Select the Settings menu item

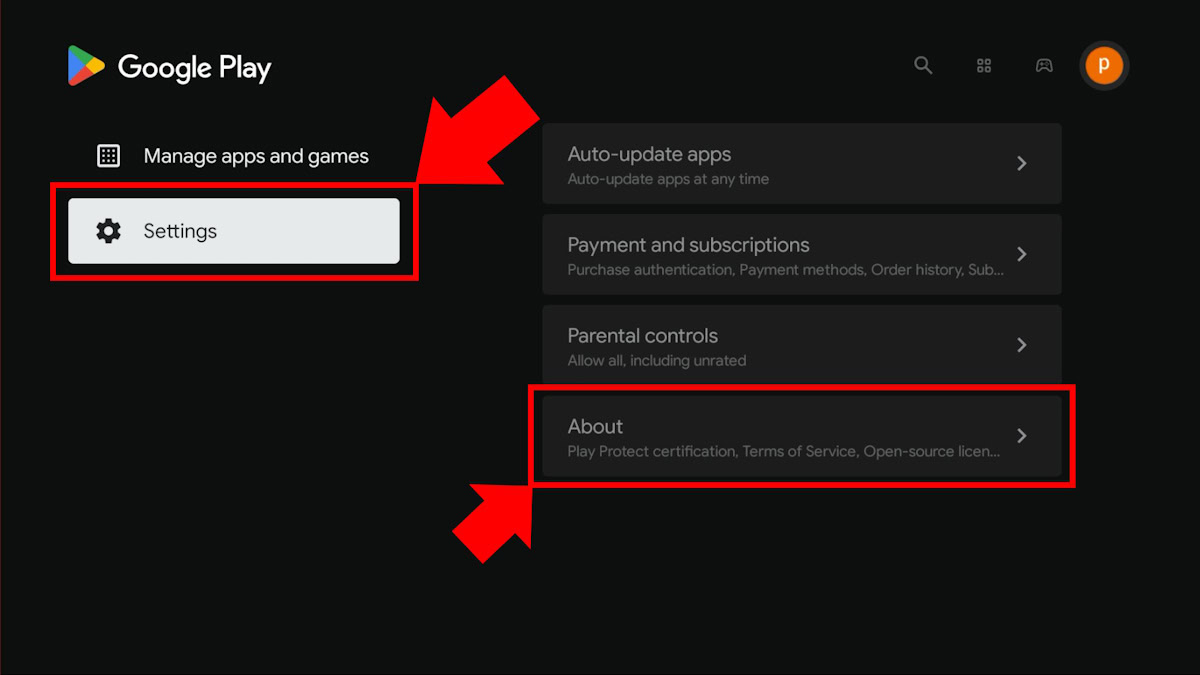coord(234,231)
